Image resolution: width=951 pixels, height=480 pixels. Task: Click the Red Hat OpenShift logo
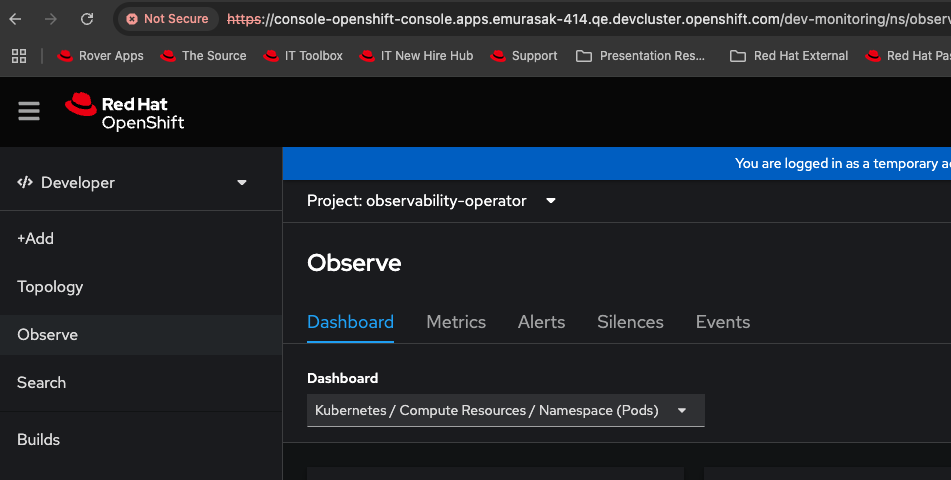point(125,112)
